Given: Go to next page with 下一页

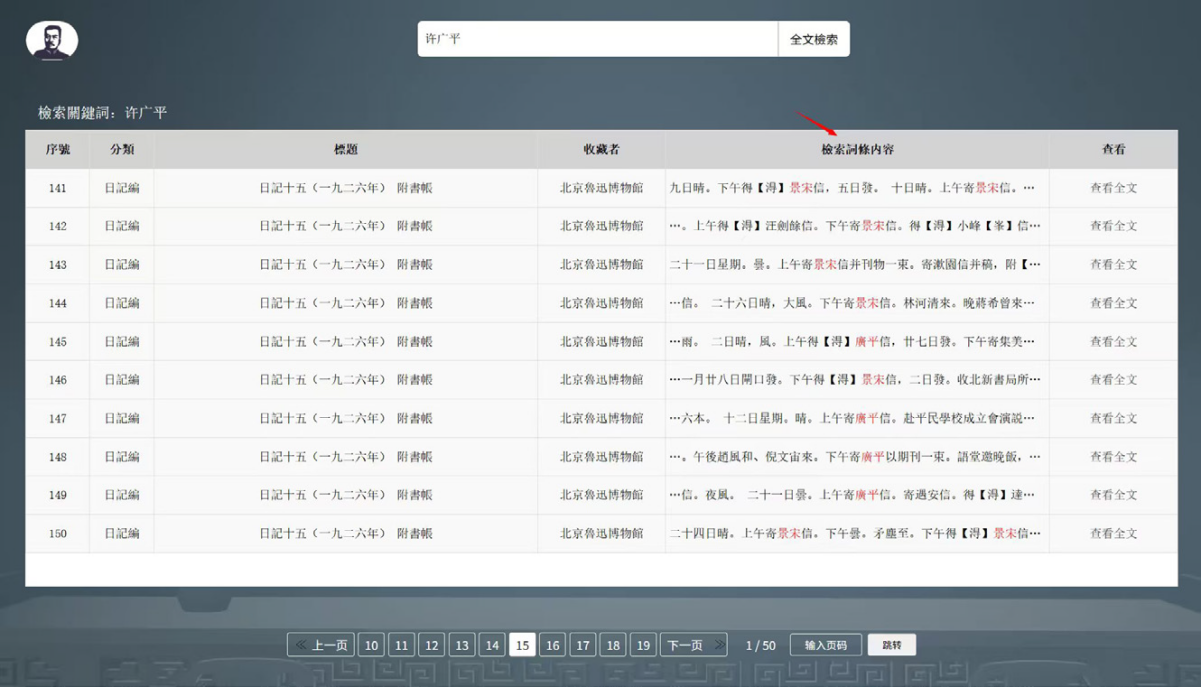Looking at the screenshot, I should point(692,645).
